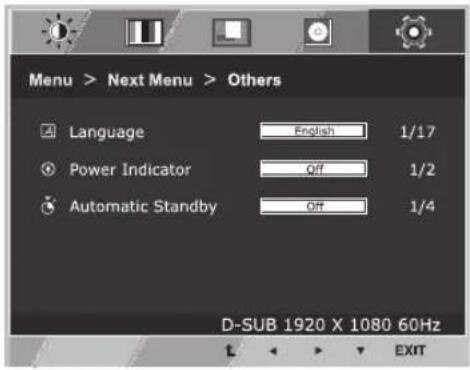Select the Automatic Standby menu item

(x=143, y=206)
